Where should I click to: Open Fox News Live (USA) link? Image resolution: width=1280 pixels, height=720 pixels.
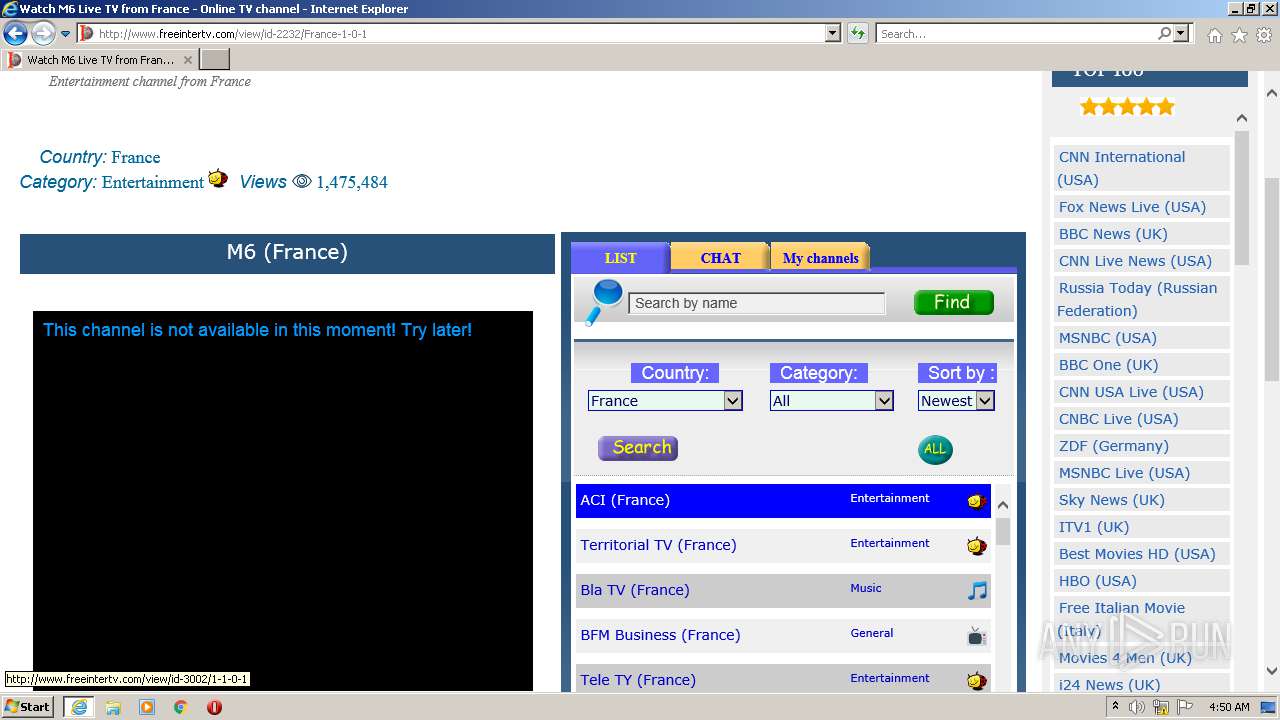click(x=1132, y=207)
